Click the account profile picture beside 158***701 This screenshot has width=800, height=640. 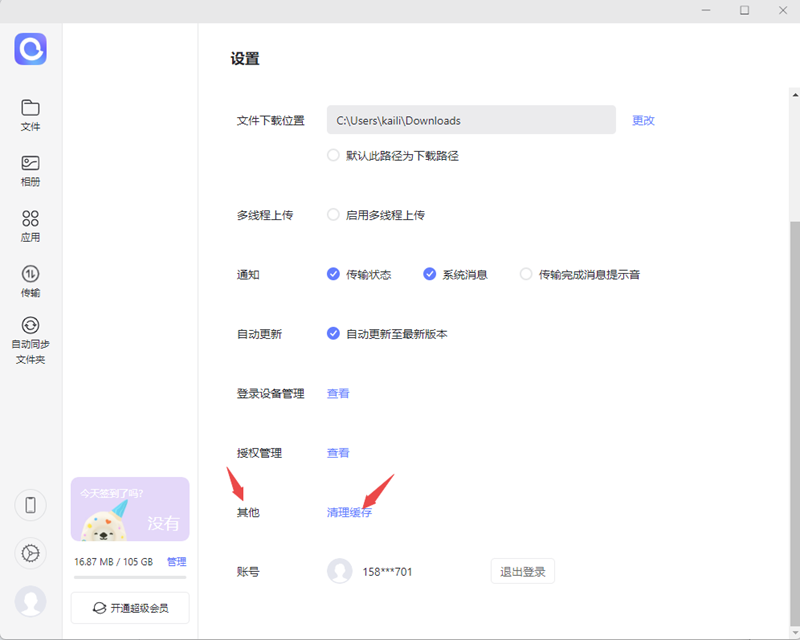point(339,571)
